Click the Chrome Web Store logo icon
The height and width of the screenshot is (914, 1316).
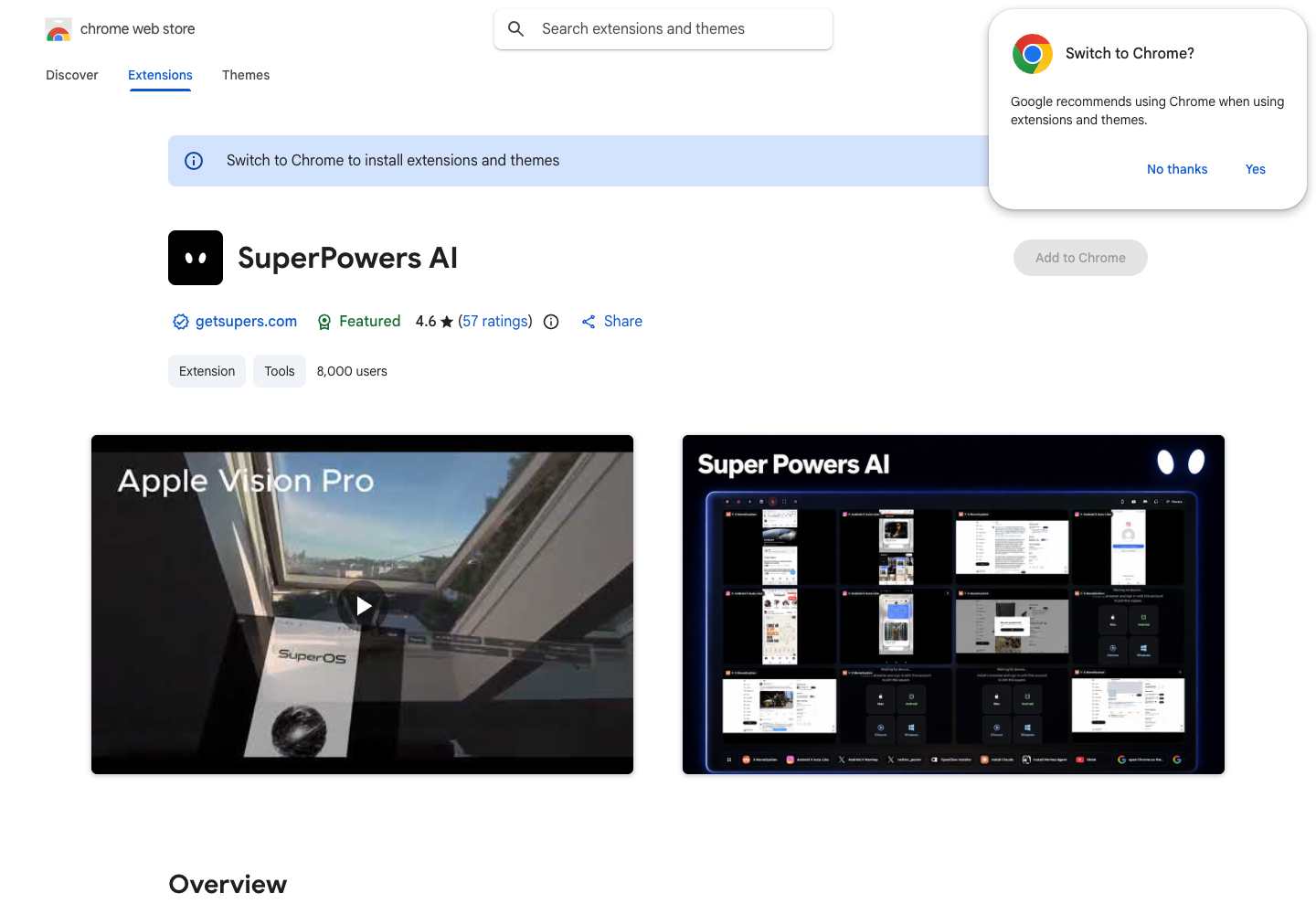(58, 29)
